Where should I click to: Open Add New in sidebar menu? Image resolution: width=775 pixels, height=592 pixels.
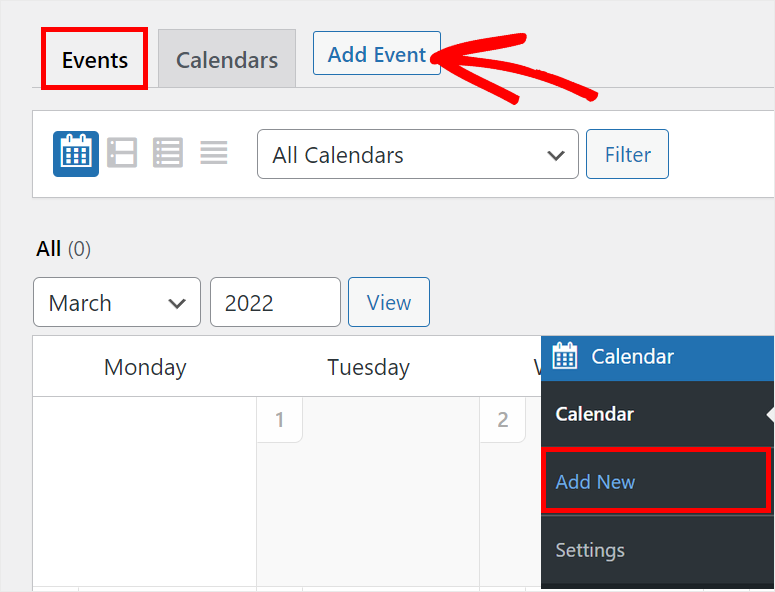coord(595,482)
